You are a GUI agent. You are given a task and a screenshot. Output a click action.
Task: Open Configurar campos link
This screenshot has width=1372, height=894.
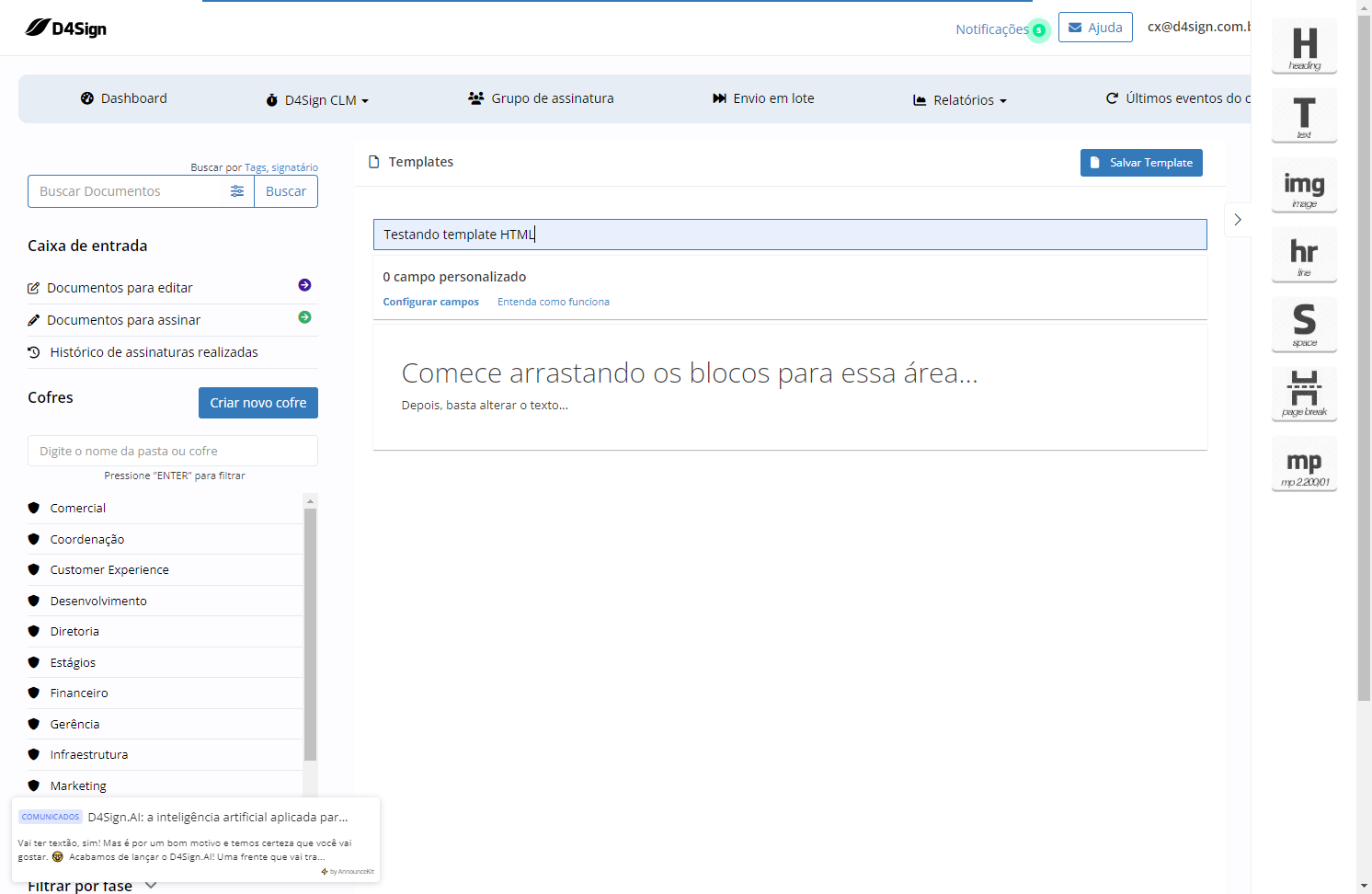[431, 302]
